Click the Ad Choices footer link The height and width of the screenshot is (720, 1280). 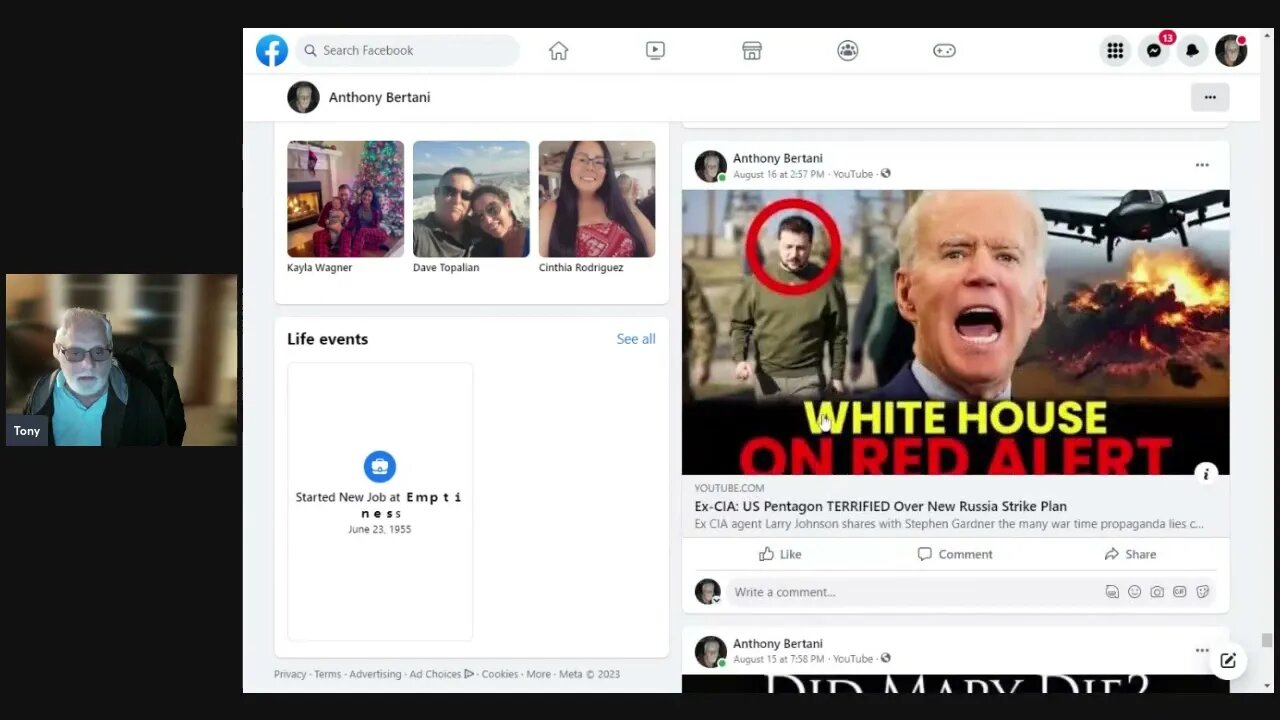coord(441,674)
